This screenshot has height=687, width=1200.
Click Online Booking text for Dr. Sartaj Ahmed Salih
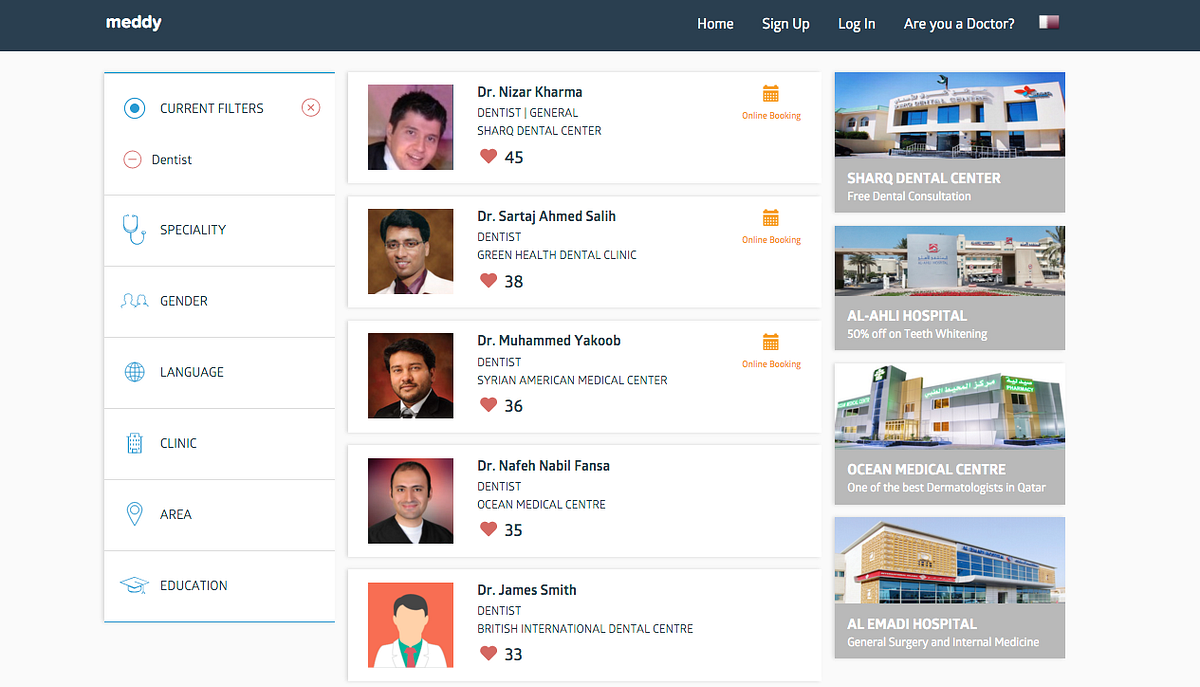(771, 240)
